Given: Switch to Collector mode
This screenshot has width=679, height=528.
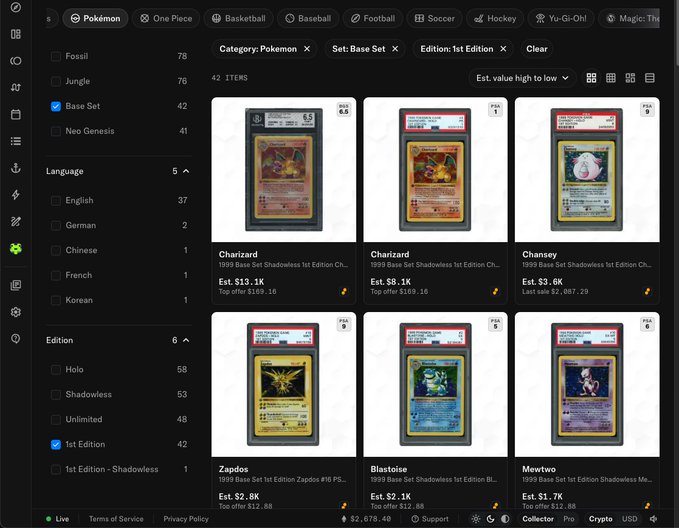Looking at the screenshot, I should point(538,519).
